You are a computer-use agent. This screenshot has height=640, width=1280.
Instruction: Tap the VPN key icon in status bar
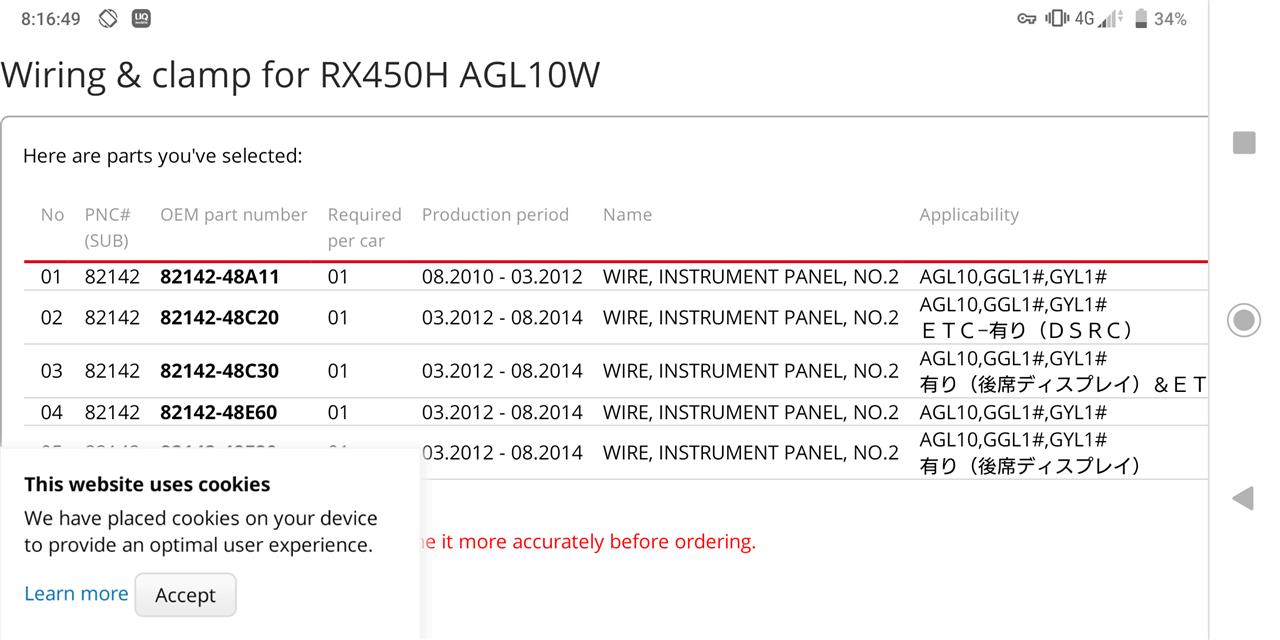[1026, 19]
